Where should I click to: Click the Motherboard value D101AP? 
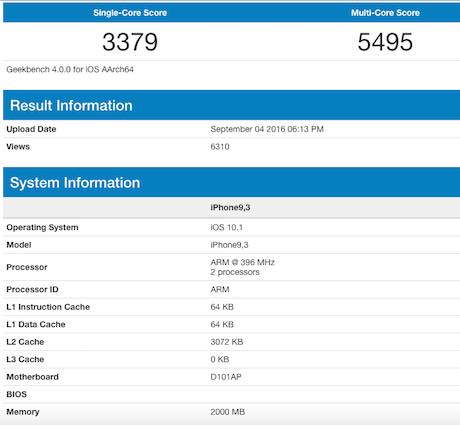coord(226,377)
